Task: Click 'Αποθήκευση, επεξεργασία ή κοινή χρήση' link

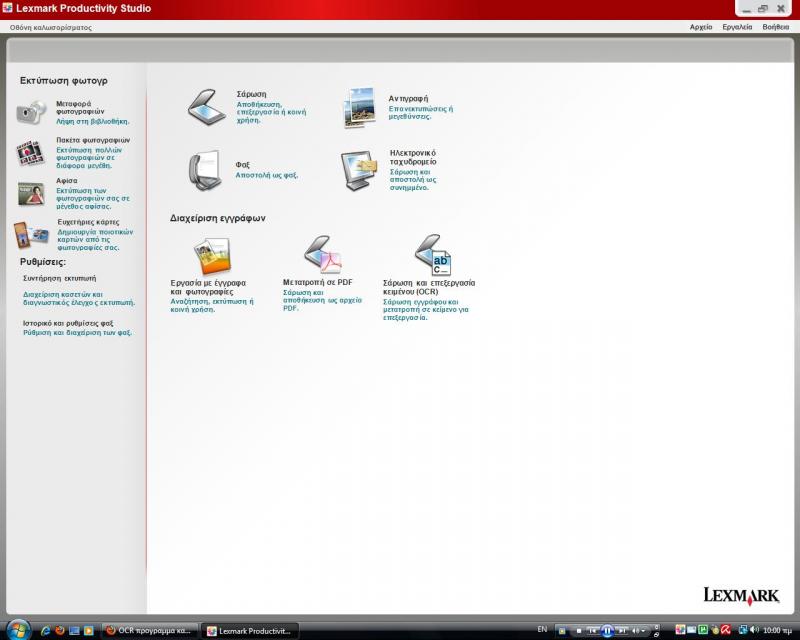Action: (x=271, y=112)
